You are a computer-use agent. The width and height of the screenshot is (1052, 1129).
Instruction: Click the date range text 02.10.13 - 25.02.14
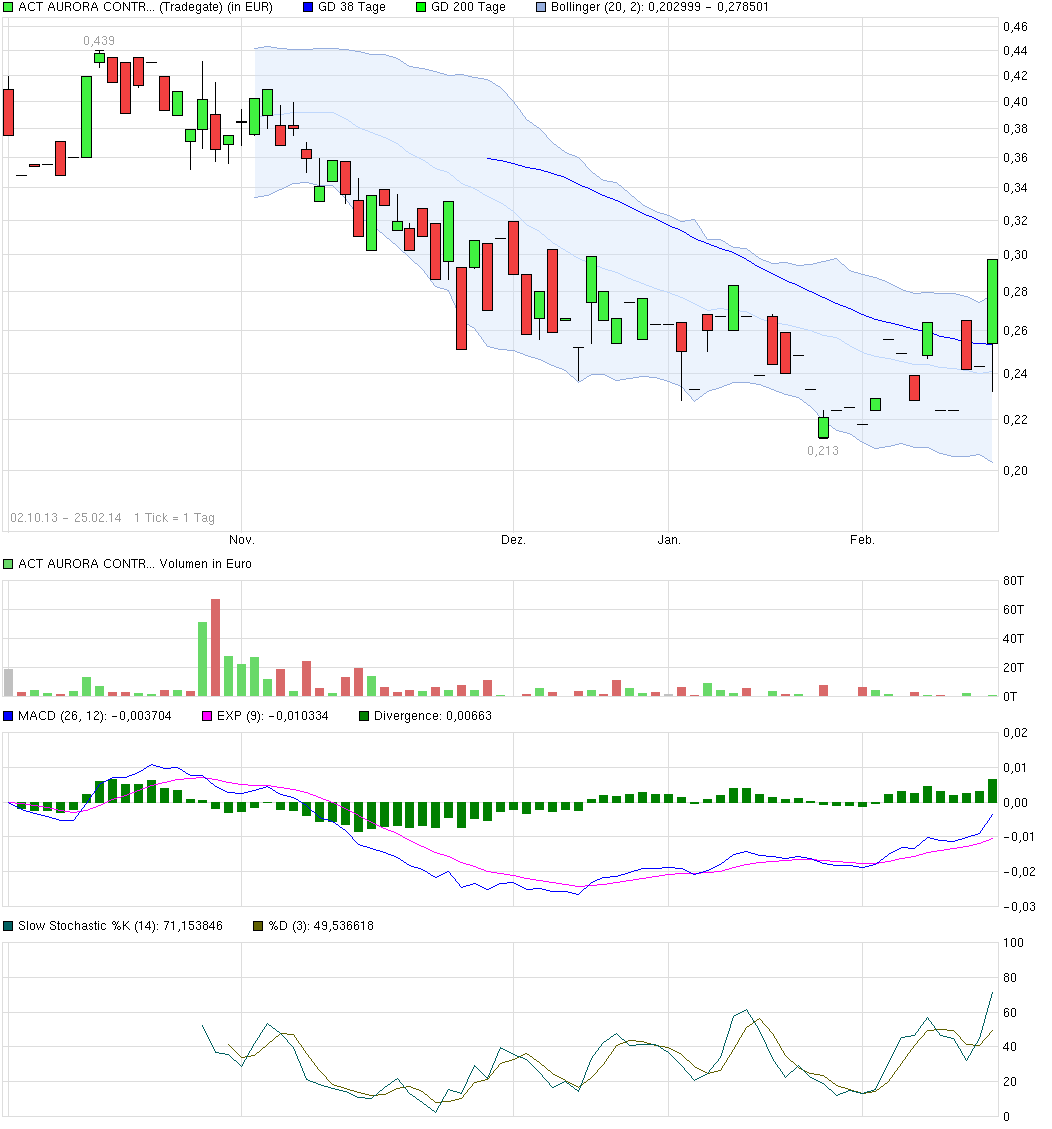click(x=65, y=518)
